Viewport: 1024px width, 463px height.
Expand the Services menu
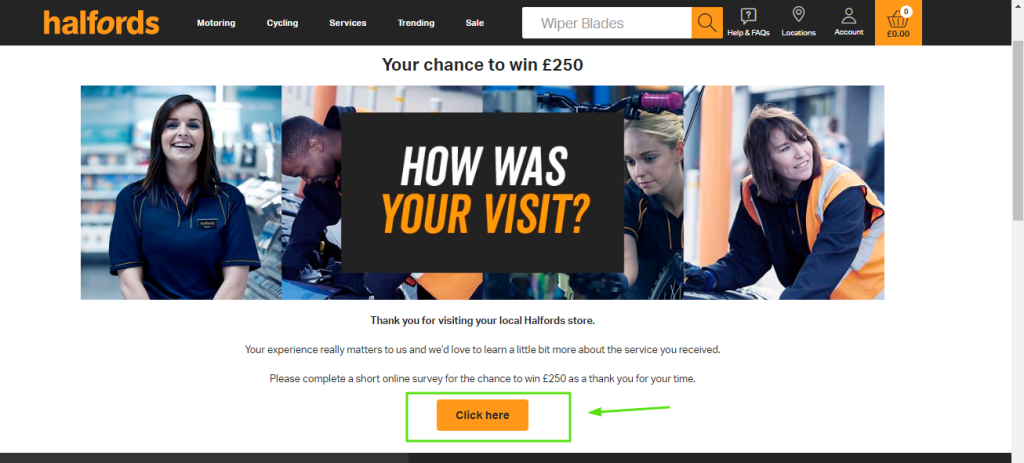point(347,23)
